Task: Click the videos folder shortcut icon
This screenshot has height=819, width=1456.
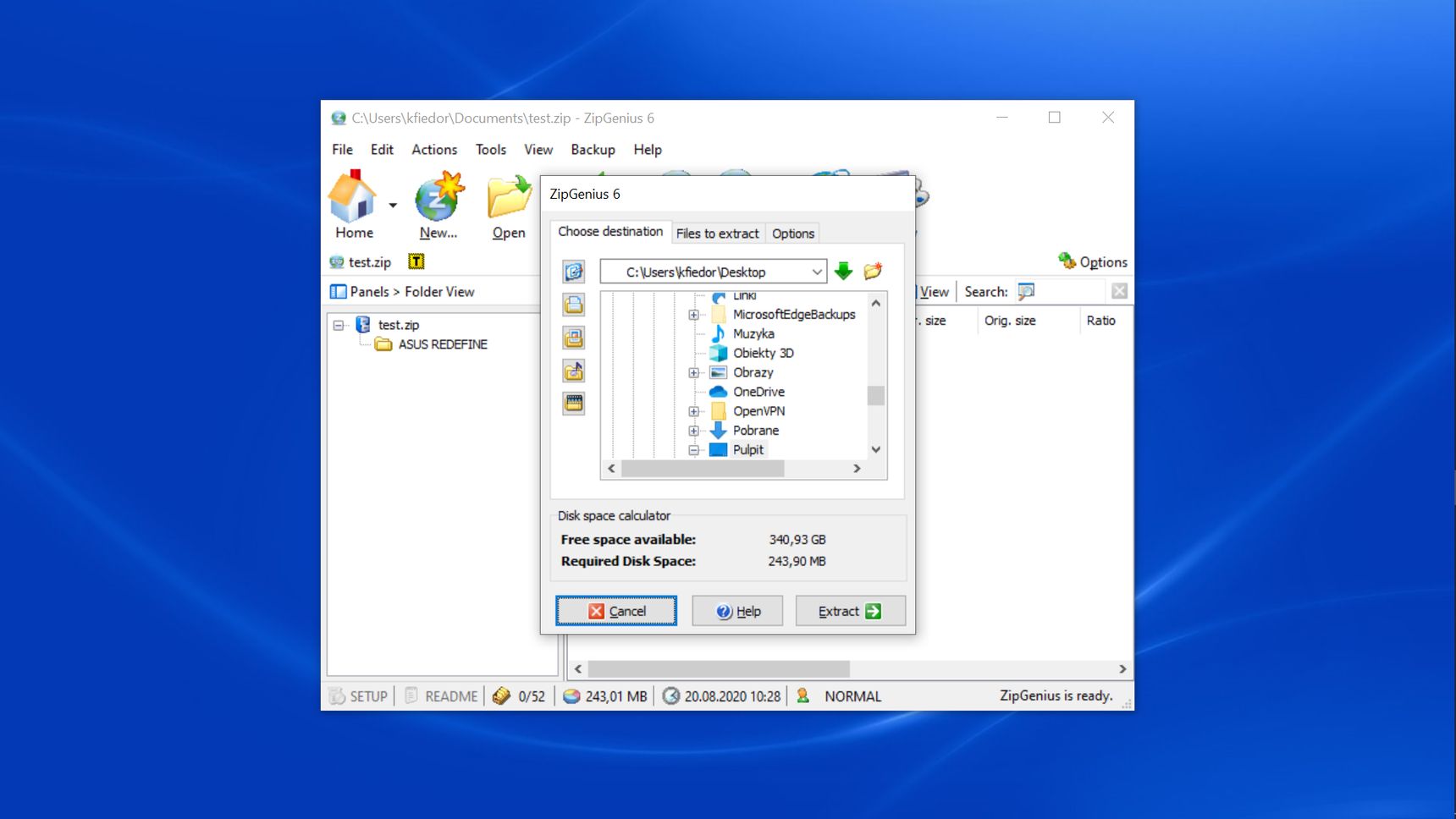Action: coord(574,403)
